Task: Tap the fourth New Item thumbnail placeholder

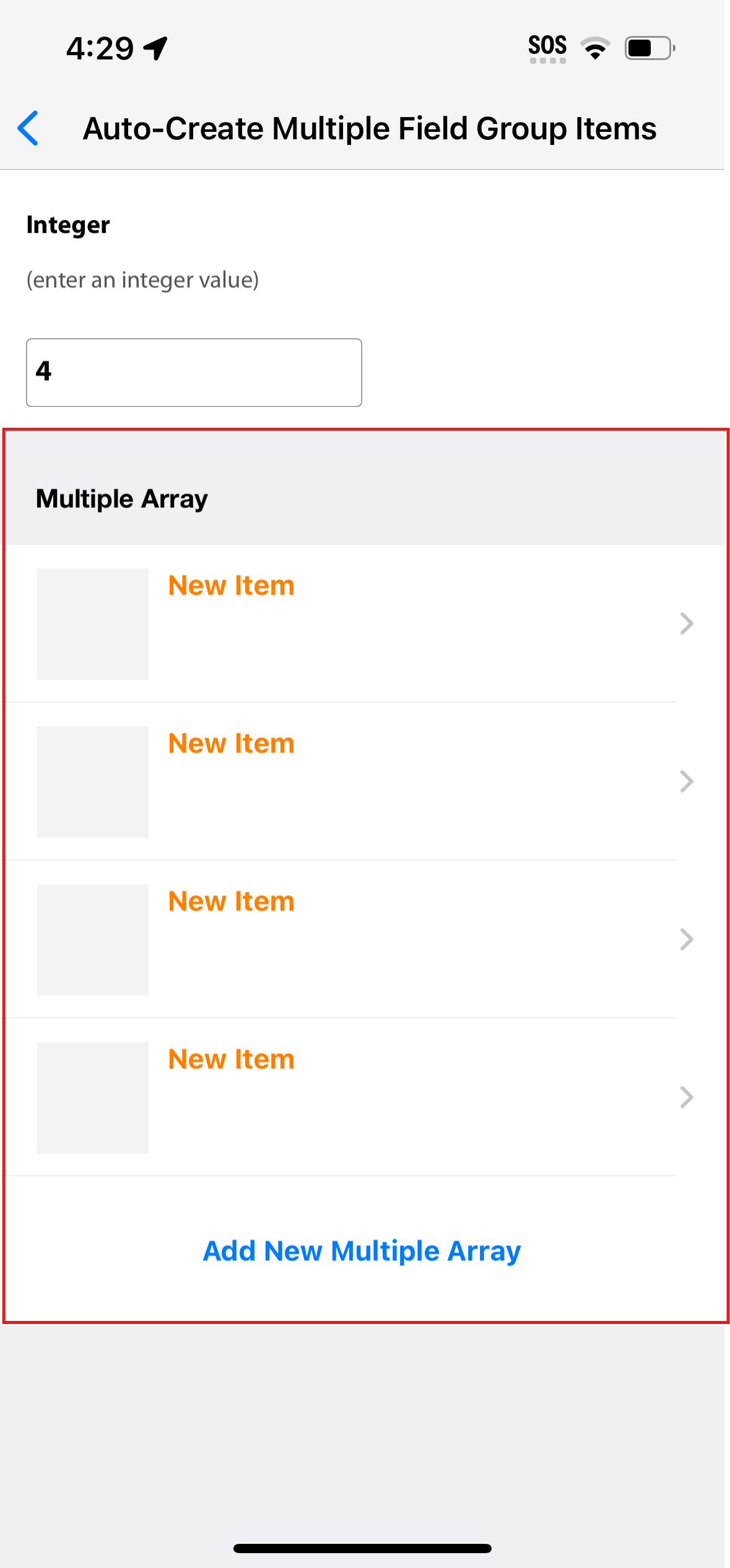Action: 93,1097
